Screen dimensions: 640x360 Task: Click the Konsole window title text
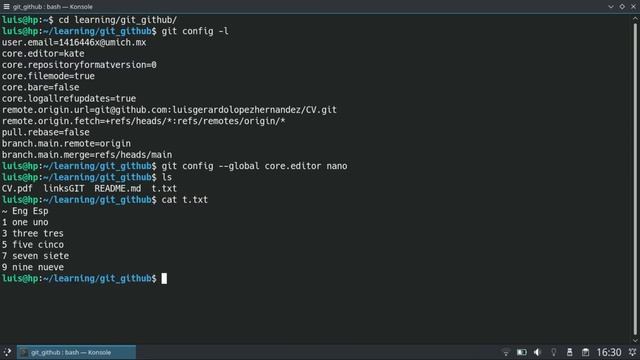[53, 7]
